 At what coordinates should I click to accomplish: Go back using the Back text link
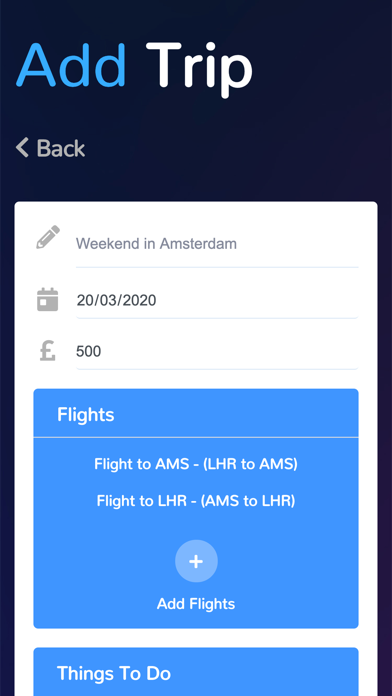pyautogui.click(x=61, y=148)
